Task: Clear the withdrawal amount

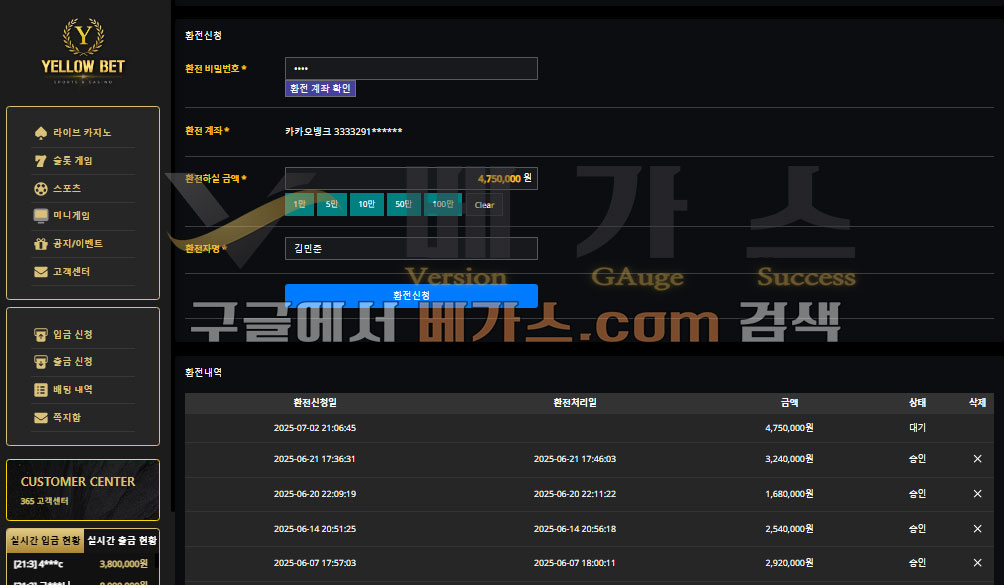Action: point(484,205)
